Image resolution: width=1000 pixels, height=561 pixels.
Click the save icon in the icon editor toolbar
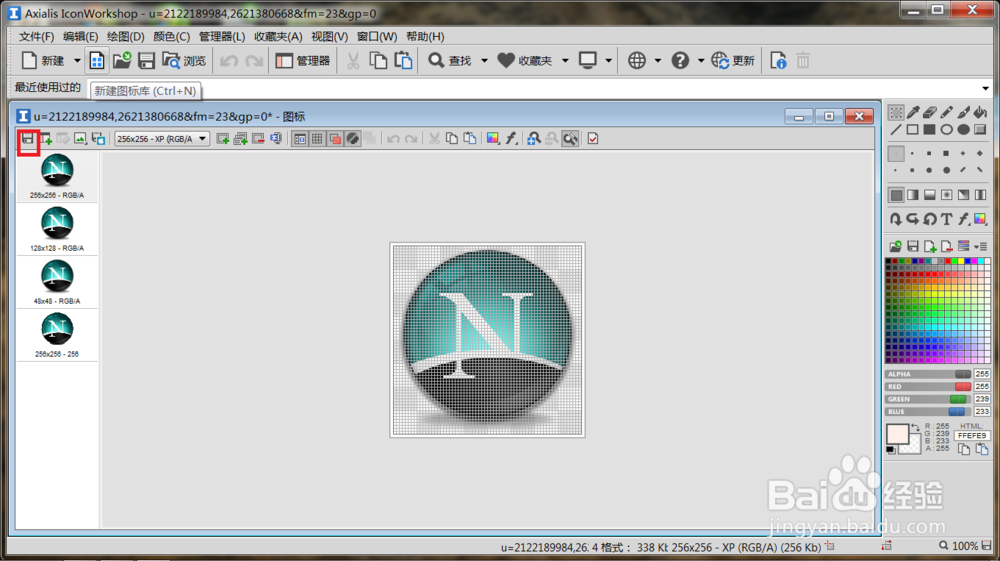point(27,138)
